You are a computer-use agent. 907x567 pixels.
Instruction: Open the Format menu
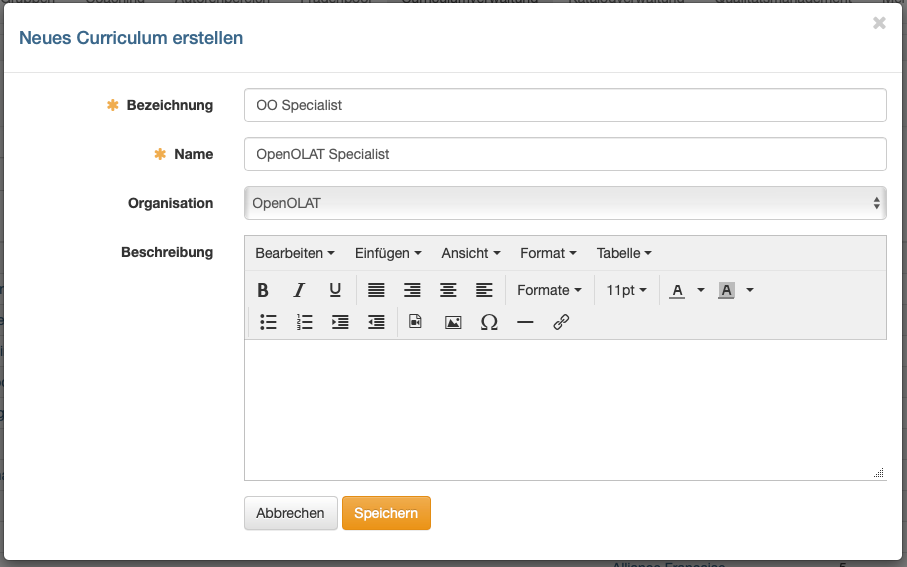548,253
